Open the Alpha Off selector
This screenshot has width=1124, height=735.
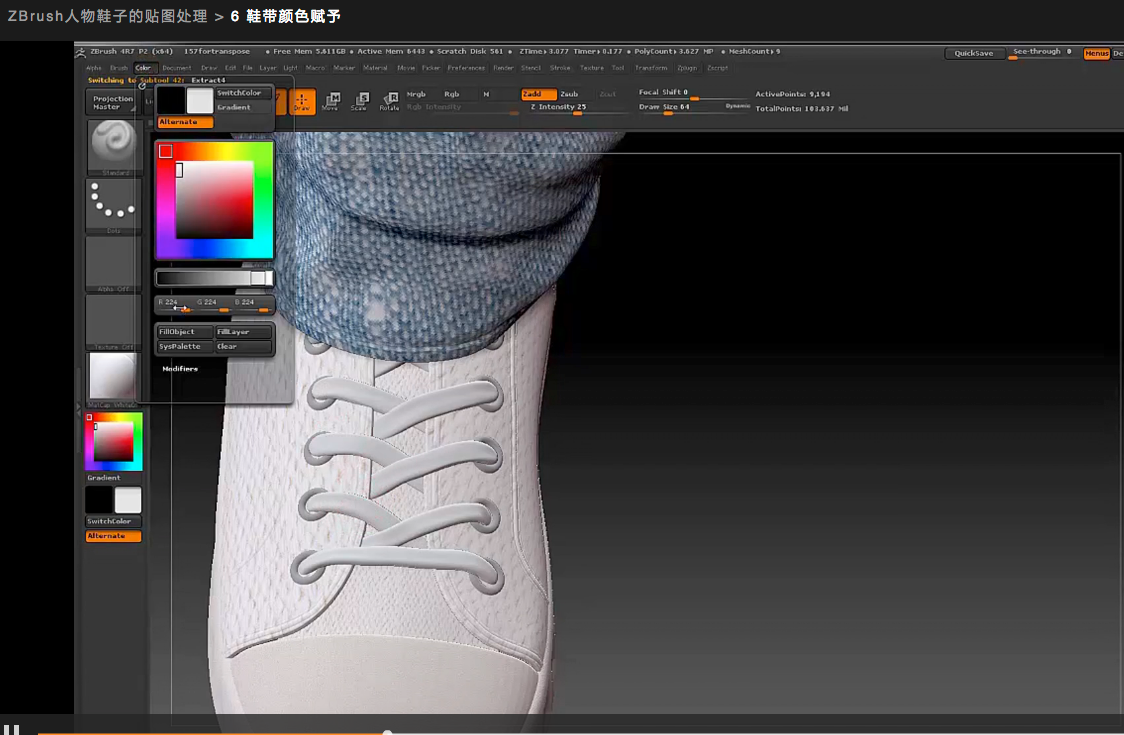click(113, 264)
